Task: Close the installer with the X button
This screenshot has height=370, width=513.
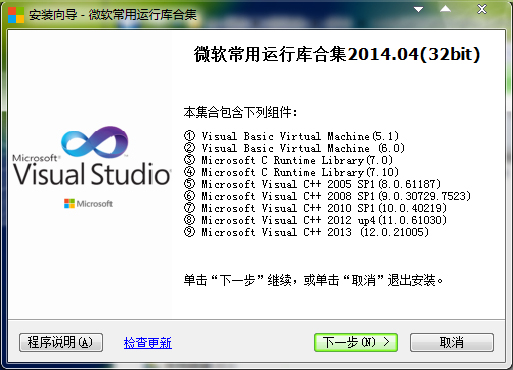Action: (x=482, y=9)
